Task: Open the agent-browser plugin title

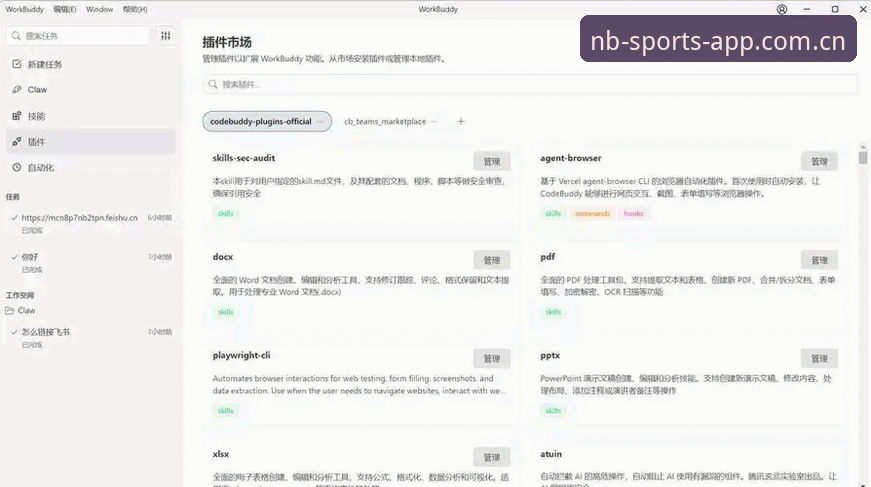Action: tap(570, 158)
